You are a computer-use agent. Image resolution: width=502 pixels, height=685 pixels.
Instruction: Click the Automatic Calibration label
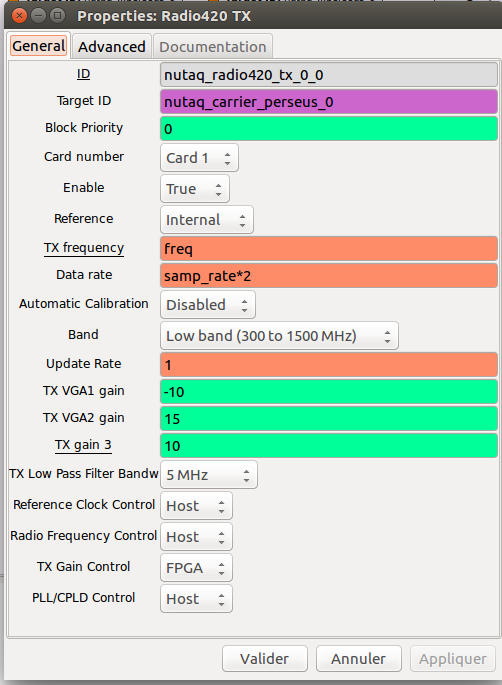[84, 303]
